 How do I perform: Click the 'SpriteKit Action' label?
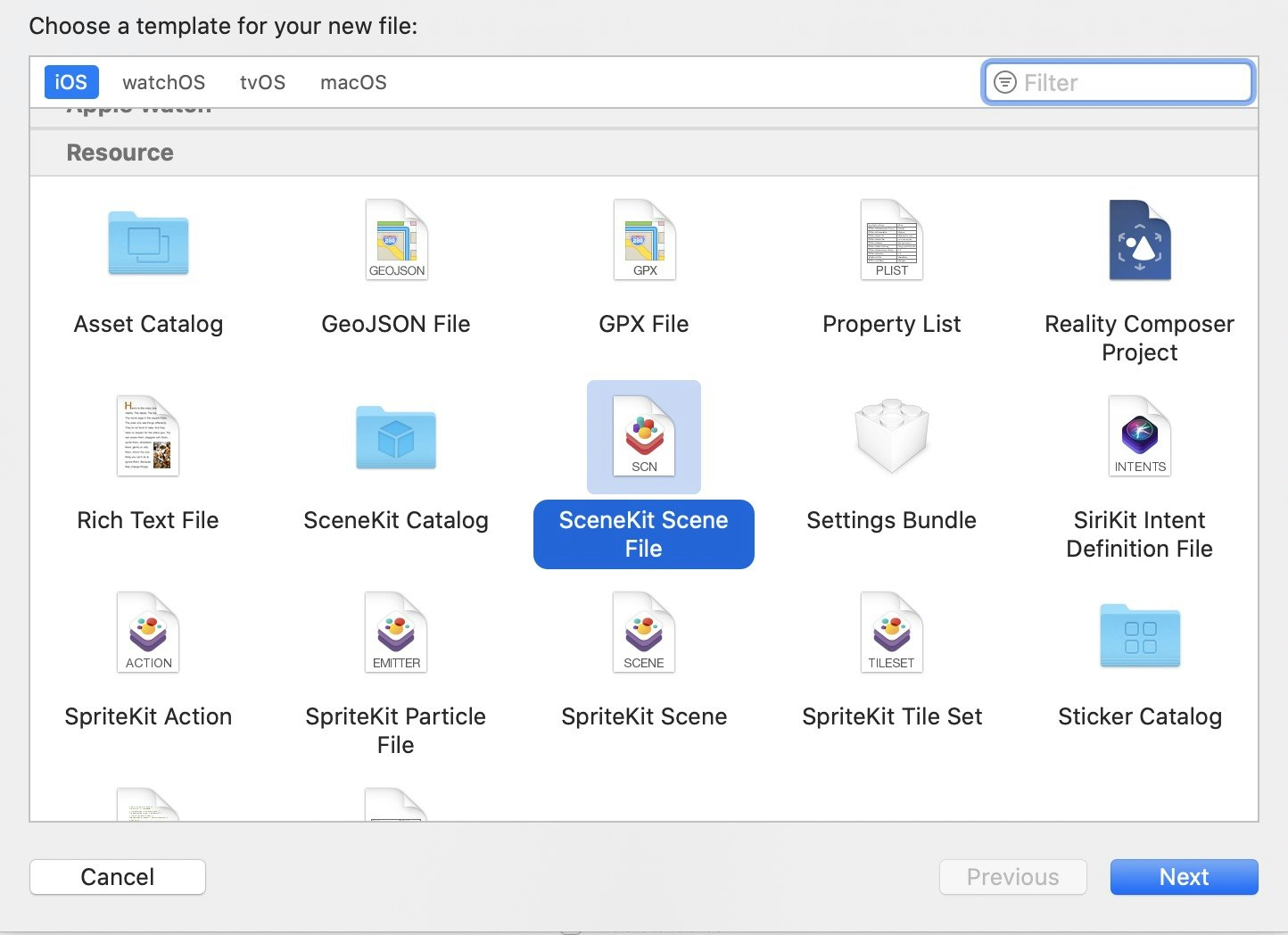pyautogui.click(x=148, y=716)
